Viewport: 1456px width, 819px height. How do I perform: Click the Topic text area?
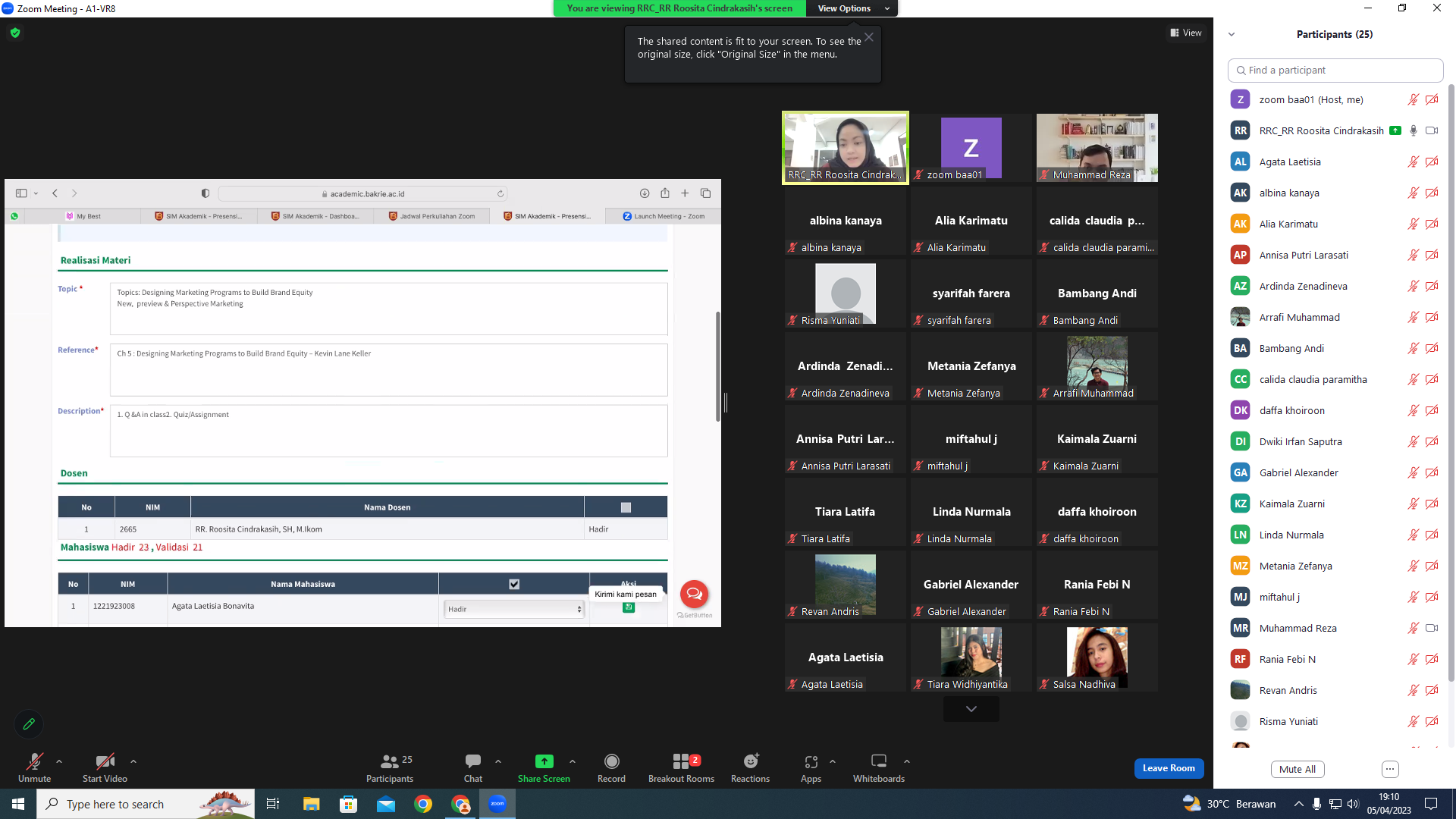(388, 309)
